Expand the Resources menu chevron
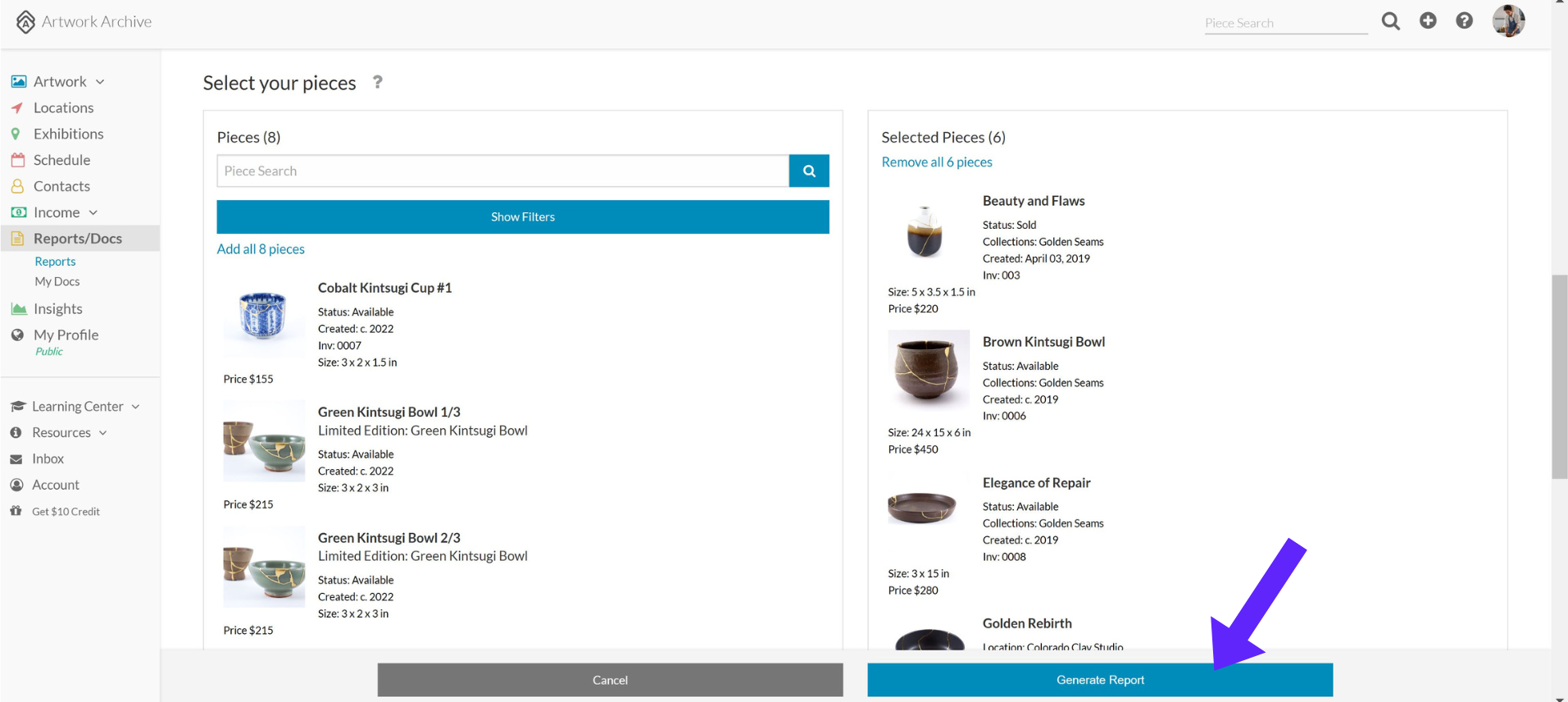The height and width of the screenshot is (702, 1568). click(x=102, y=433)
